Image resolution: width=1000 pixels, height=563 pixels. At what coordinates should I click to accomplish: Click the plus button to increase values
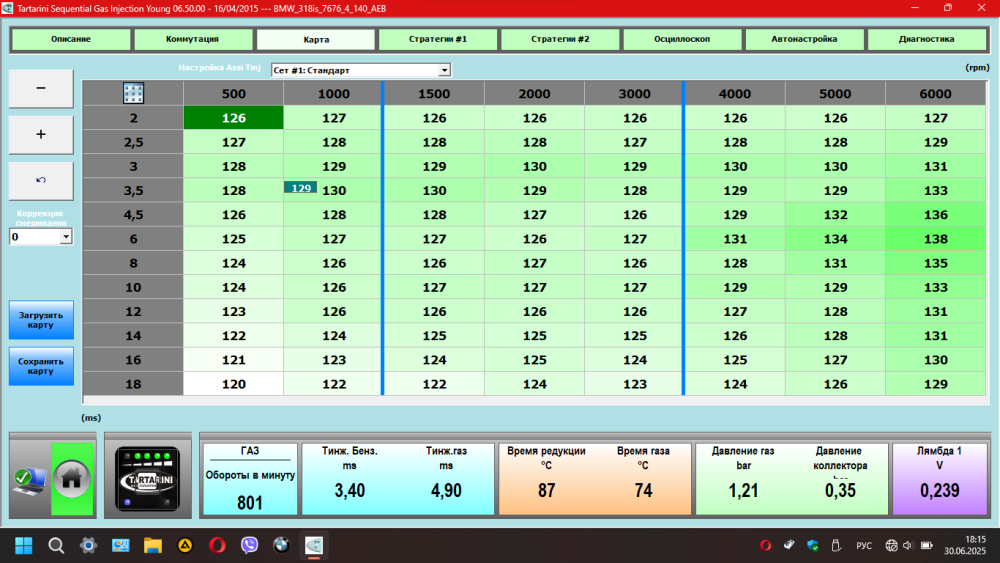click(x=41, y=134)
